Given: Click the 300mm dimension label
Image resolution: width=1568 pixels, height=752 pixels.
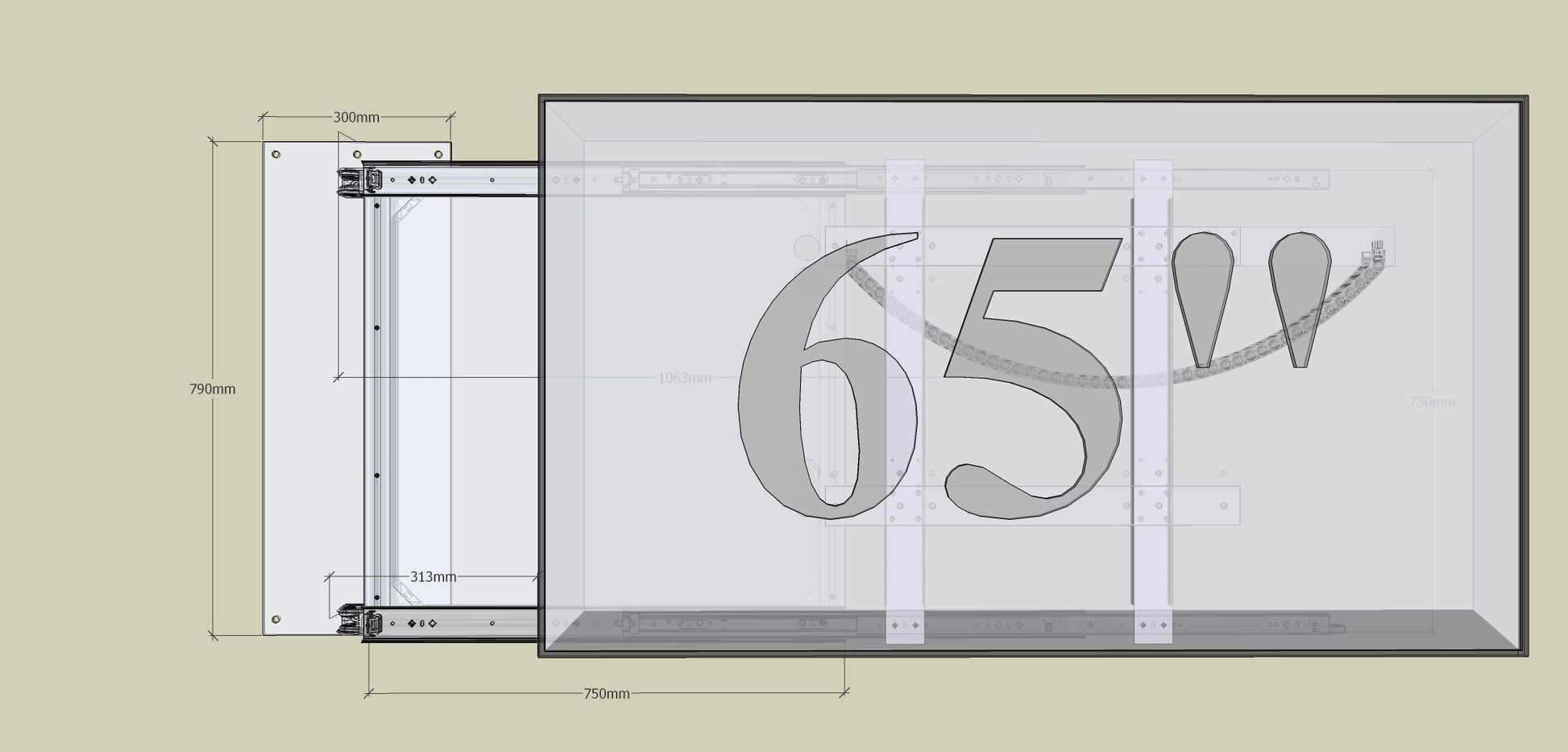Looking at the screenshot, I should click(x=356, y=118).
